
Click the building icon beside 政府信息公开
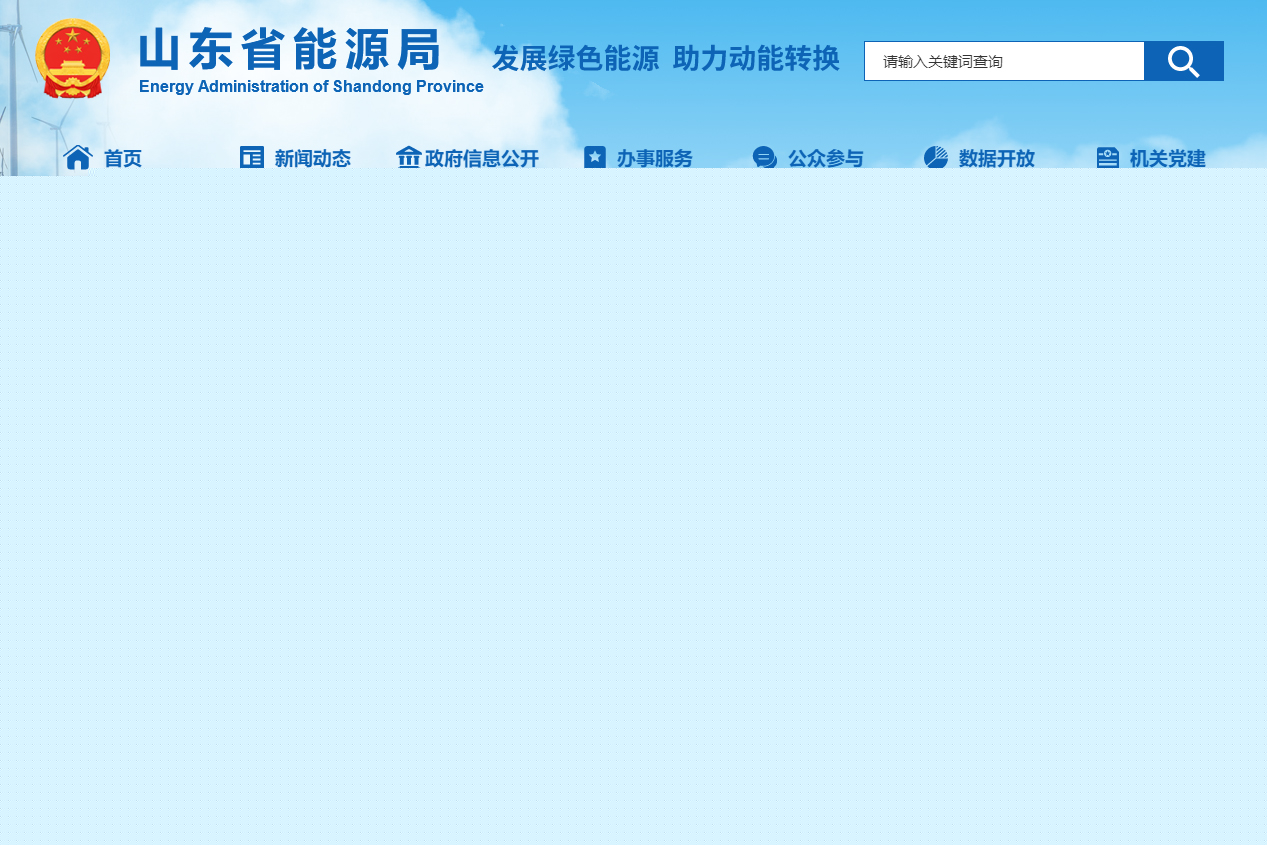(408, 158)
